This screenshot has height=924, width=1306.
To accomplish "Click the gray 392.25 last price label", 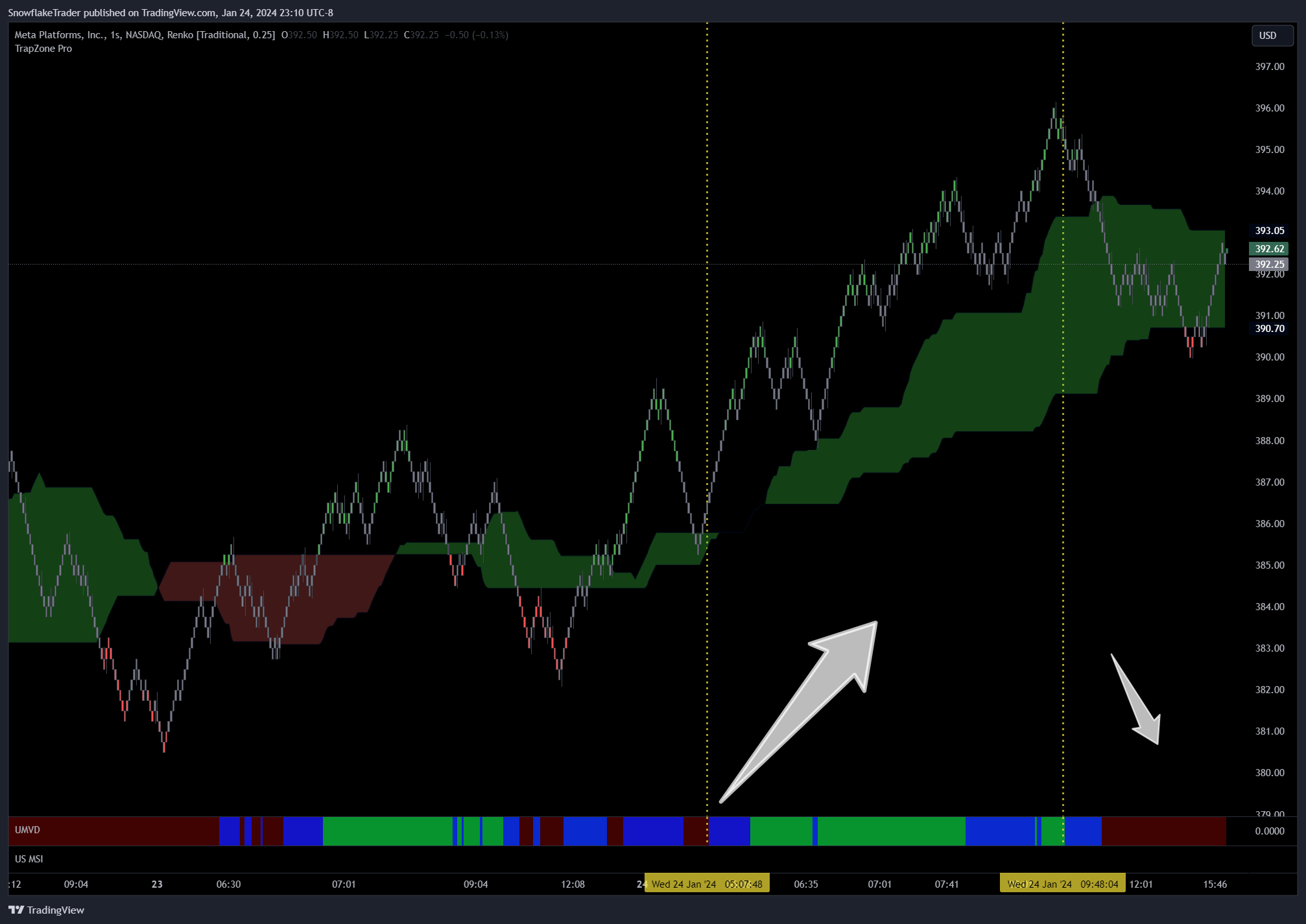I will click(x=1269, y=264).
